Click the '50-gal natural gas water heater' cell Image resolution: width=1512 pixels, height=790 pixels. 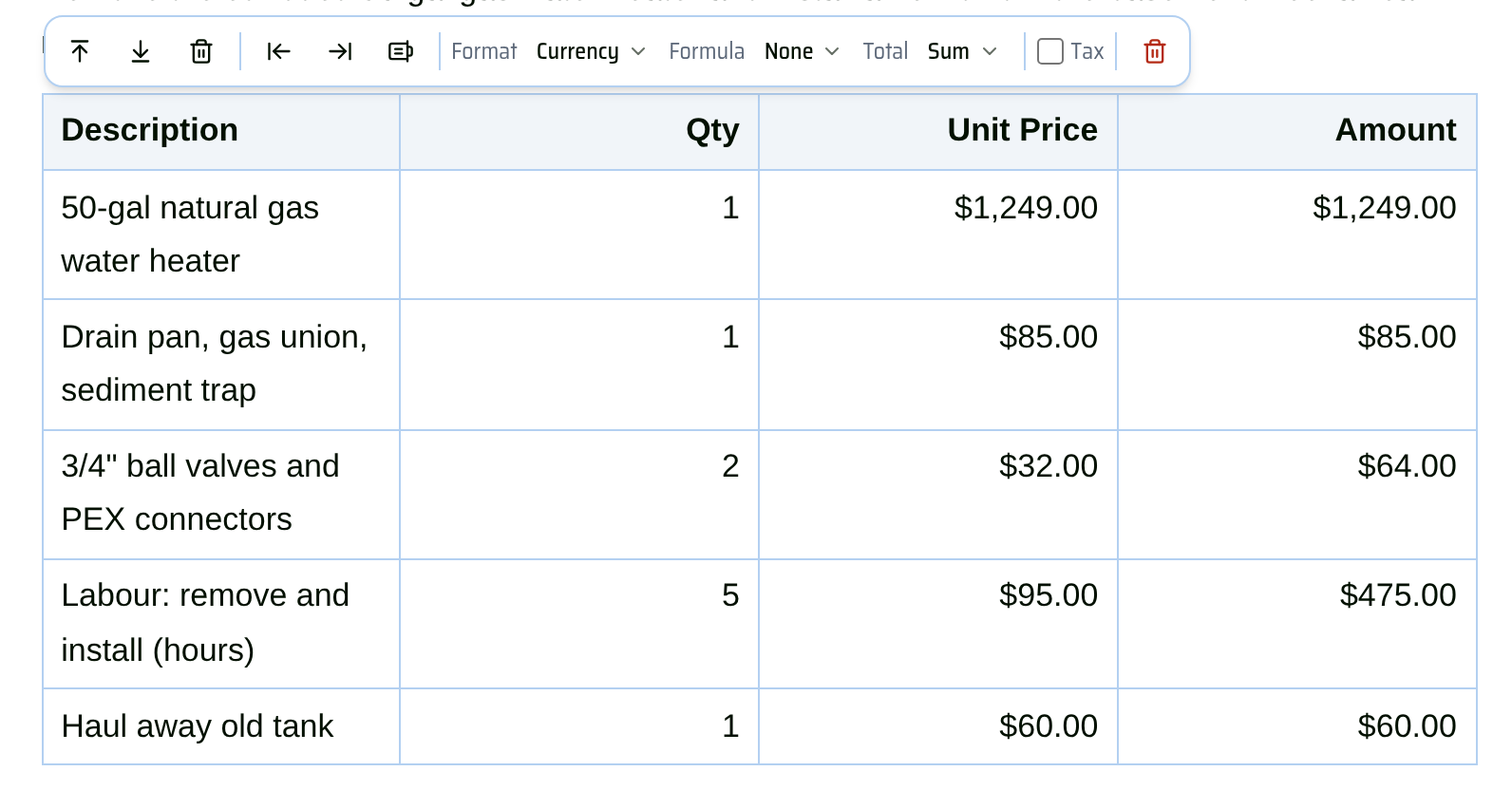pyautogui.click(x=221, y=235)
